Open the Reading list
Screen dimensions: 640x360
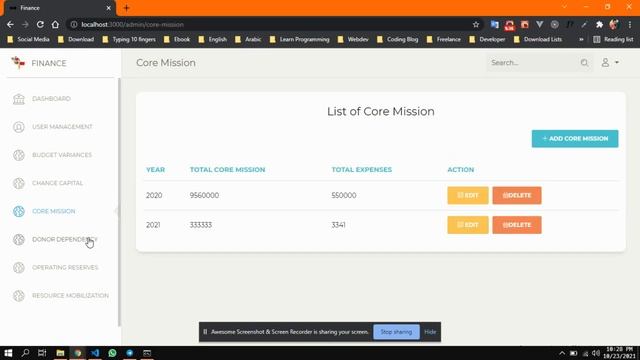coord(613,40)
